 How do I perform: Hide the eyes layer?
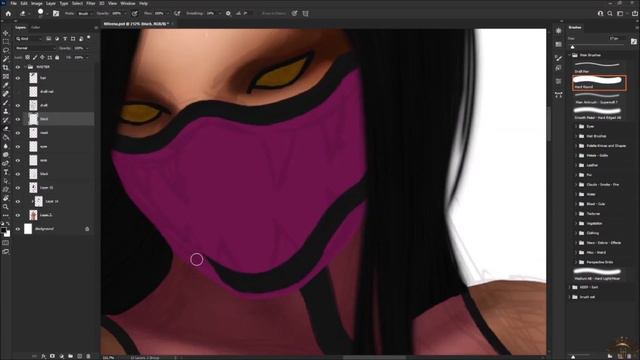click(18, 147)
